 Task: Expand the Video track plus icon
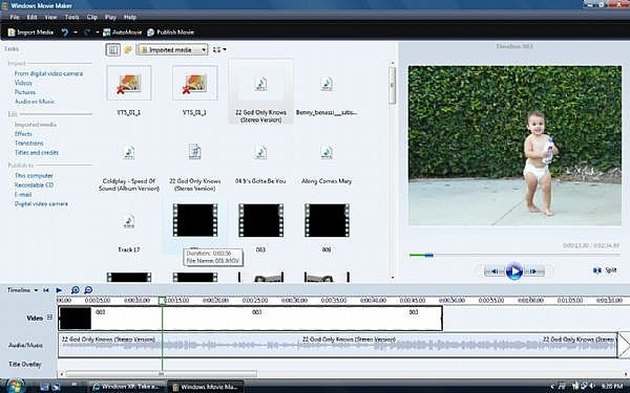click(x=49, y=317)
